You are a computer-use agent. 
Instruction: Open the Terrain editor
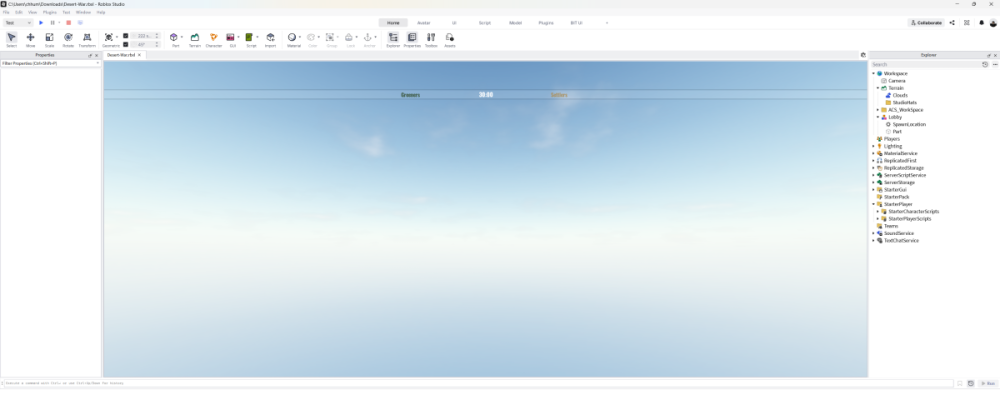pyautogui.click(x=195, y=40)
